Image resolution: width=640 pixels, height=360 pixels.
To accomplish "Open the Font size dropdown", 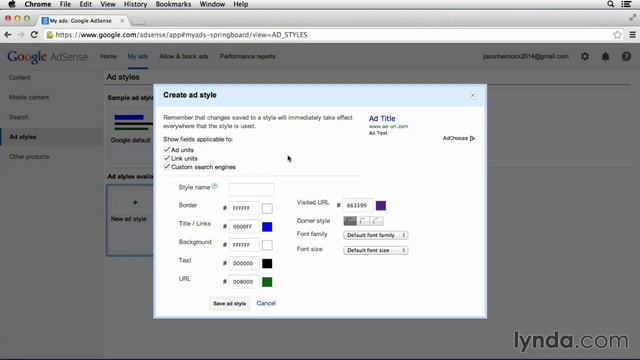I will 376,250.
